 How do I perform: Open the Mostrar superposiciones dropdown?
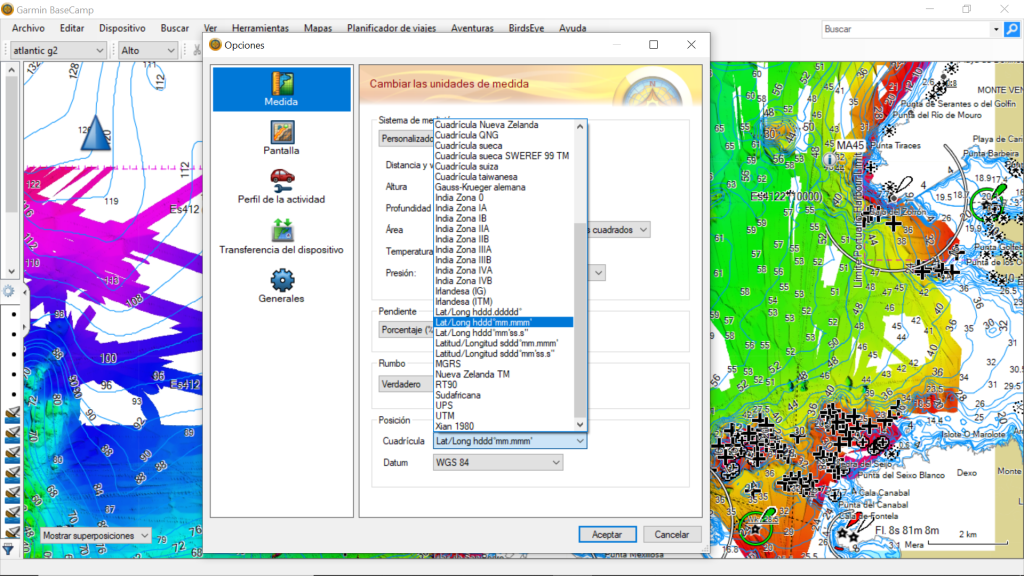95,536
